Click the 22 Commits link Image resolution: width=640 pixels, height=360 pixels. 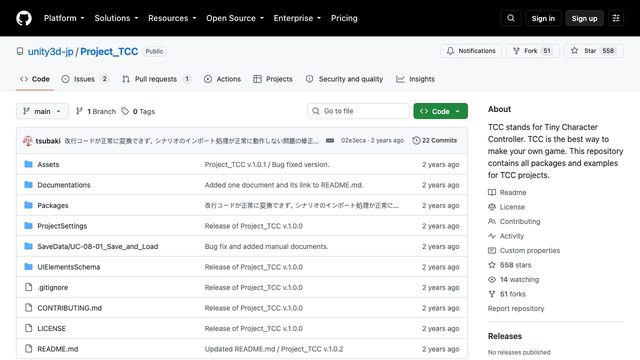[x=435, y=140]
